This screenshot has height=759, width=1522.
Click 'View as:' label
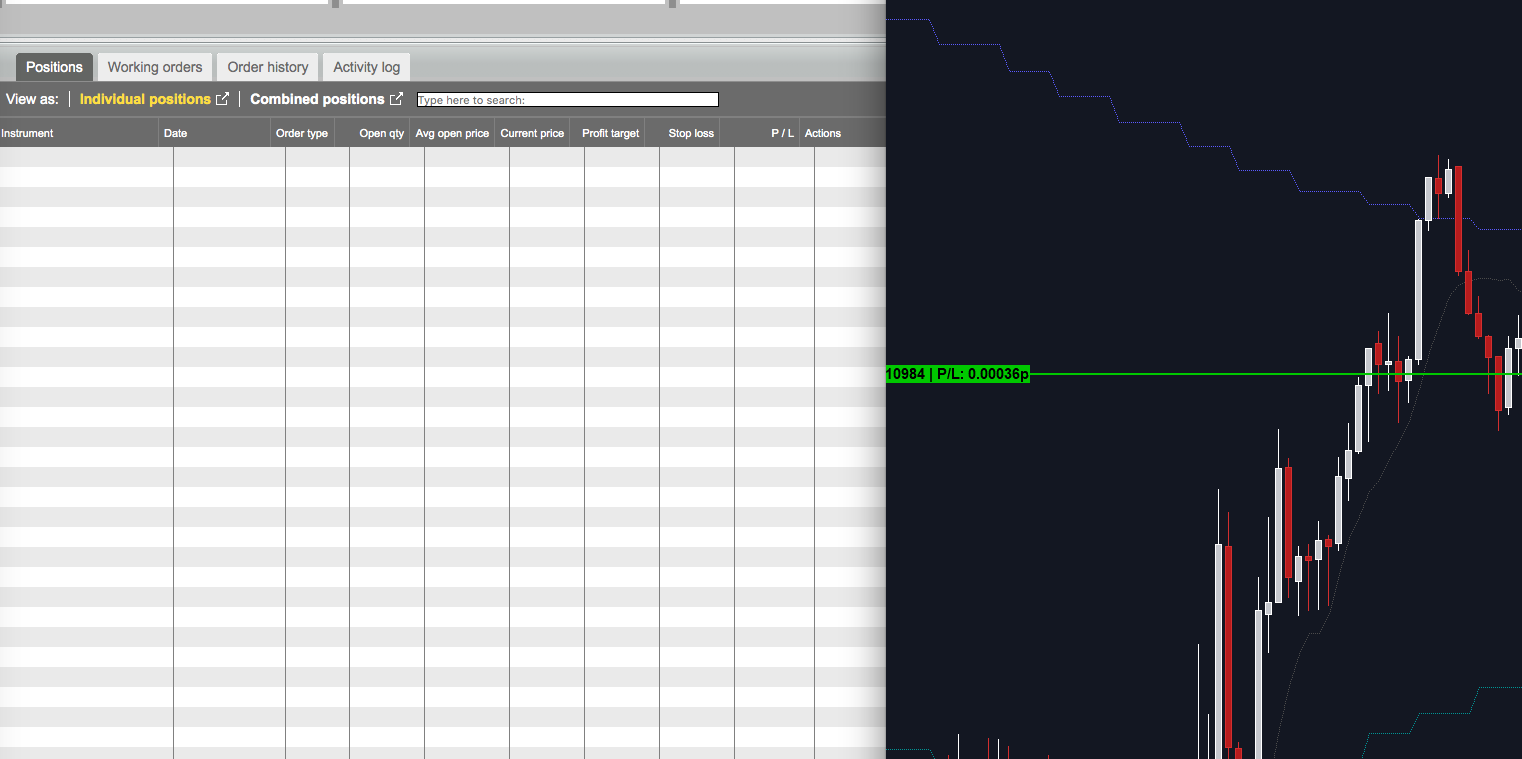[x=32, y=99]
